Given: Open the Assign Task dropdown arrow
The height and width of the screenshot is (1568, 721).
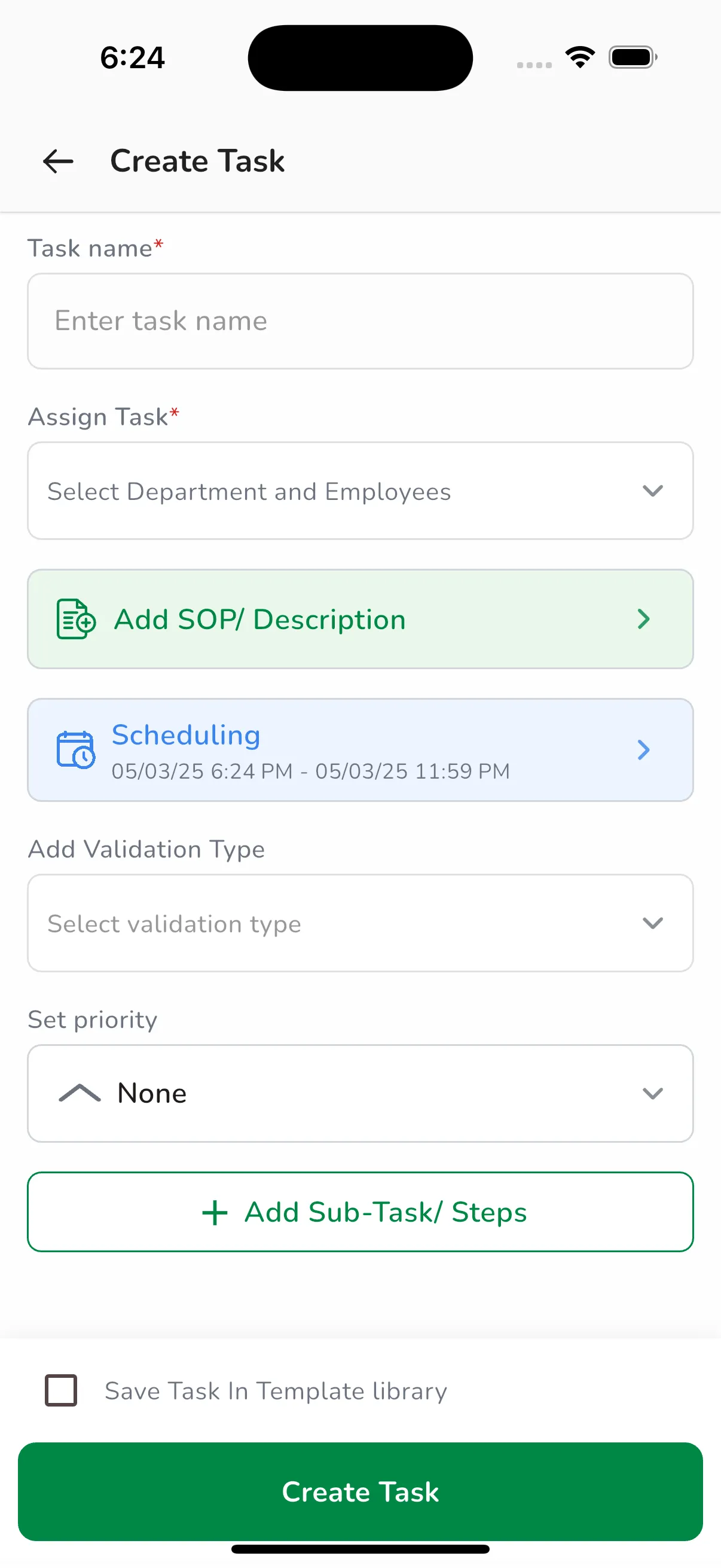Looking at the screenshot, I should tap(653, 490).
